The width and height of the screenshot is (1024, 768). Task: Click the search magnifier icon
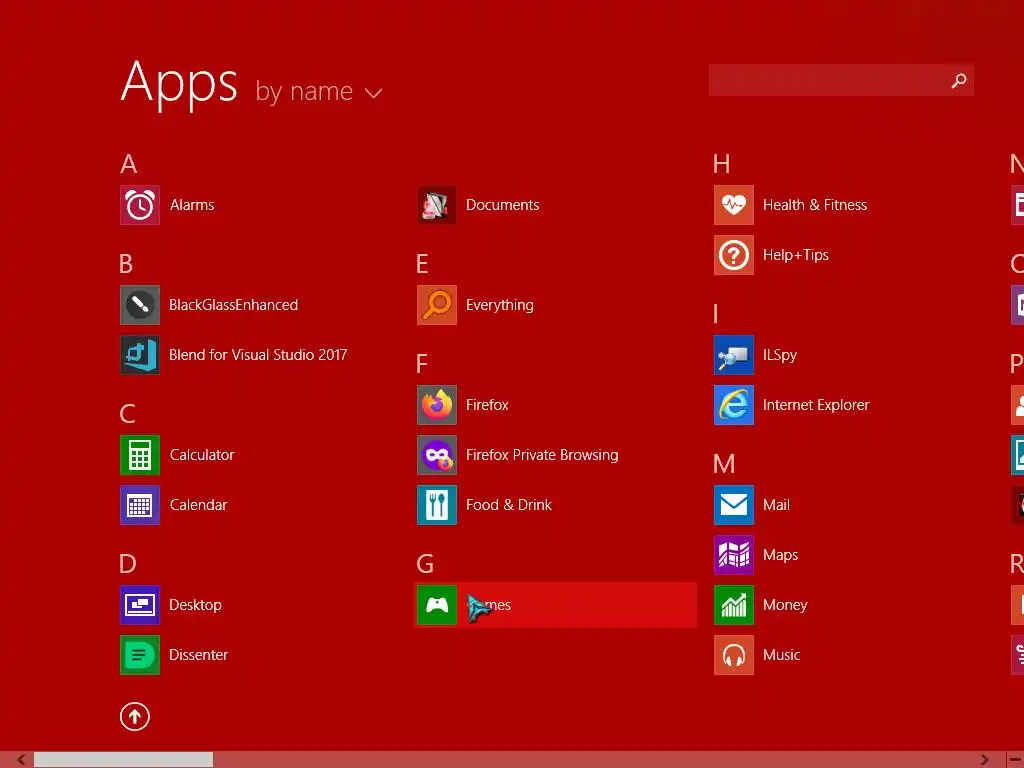tap(959, 80)
